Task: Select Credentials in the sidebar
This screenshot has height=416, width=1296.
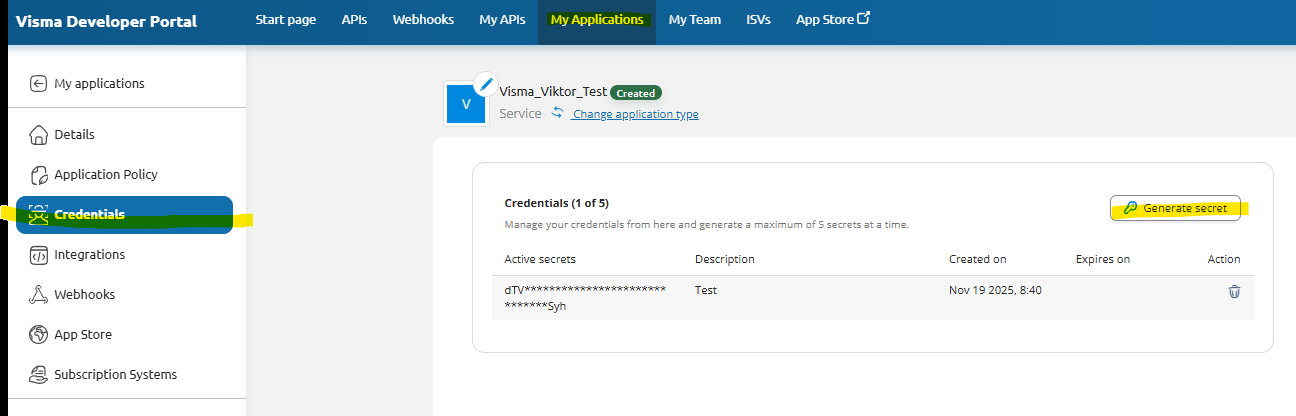Action: 124,214
